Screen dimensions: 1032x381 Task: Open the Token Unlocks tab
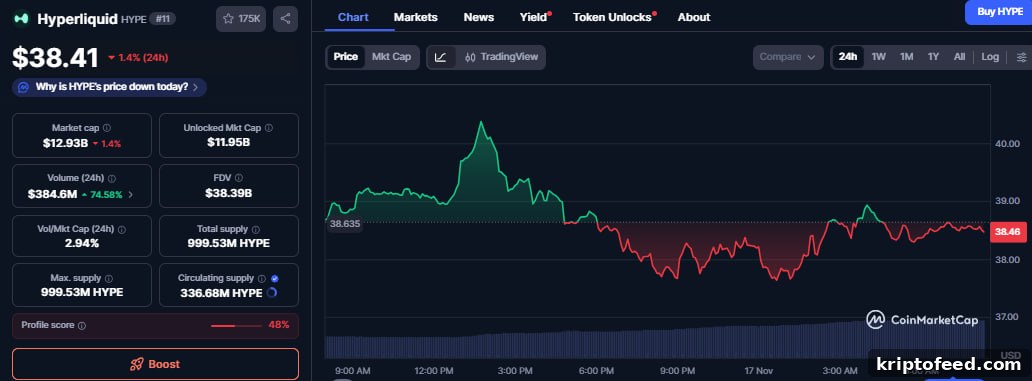coord(613,18)
